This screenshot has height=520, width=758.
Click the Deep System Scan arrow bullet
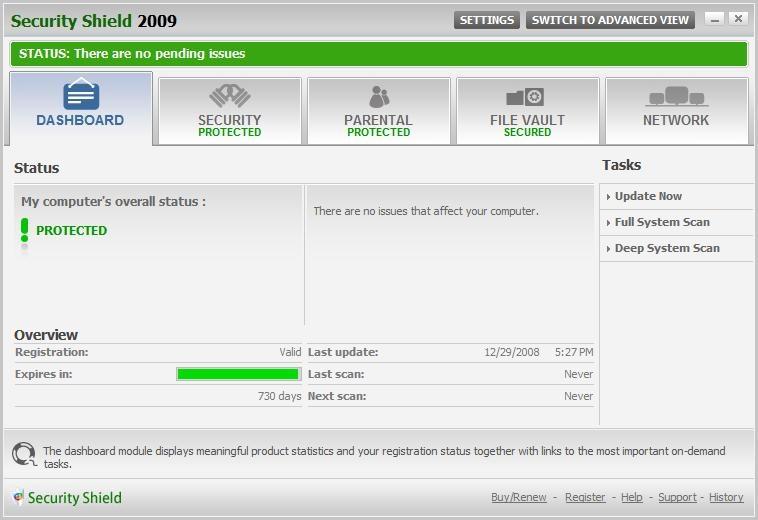tap(608, 249)
